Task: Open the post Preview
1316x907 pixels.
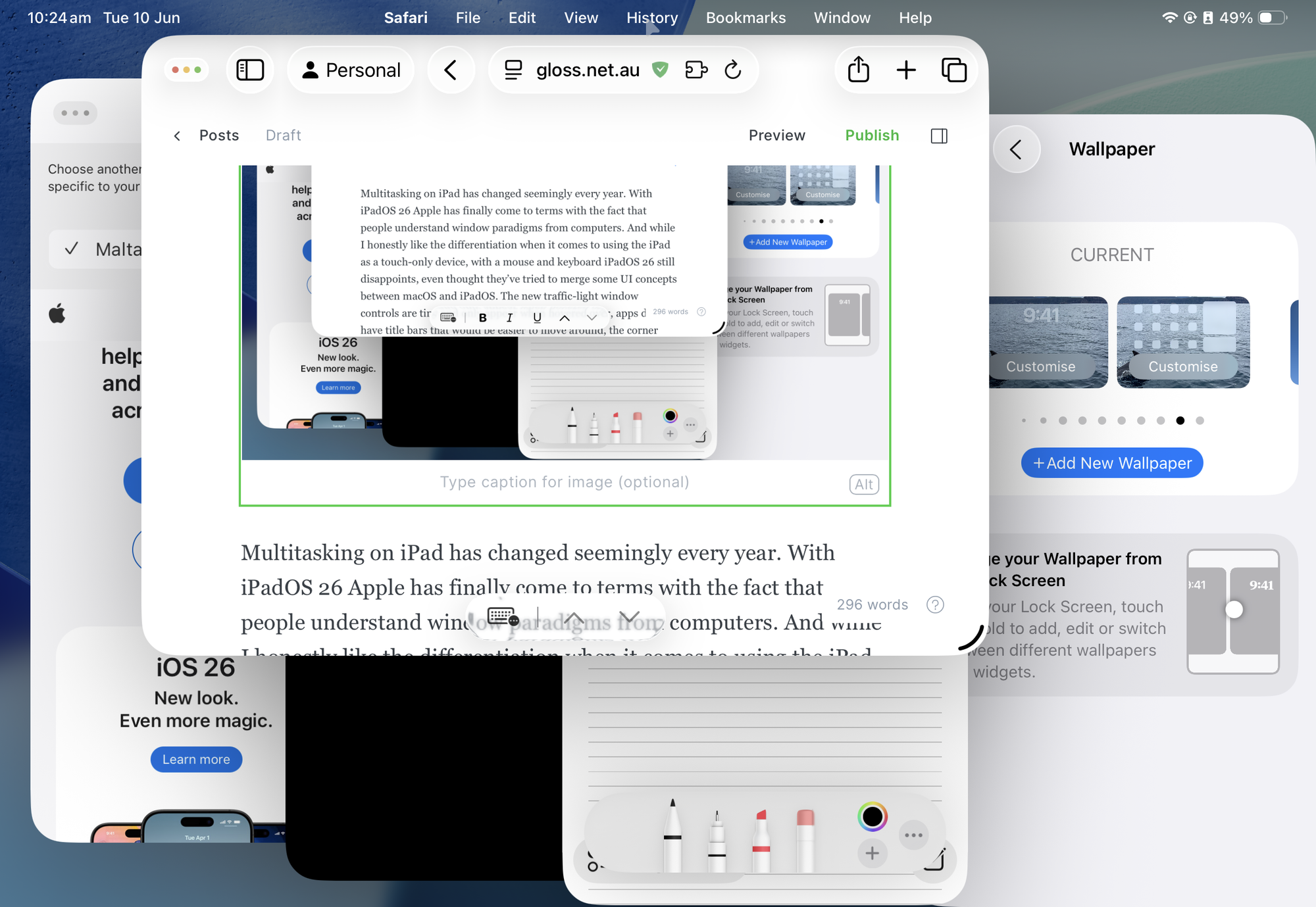Action: point(777,135)
